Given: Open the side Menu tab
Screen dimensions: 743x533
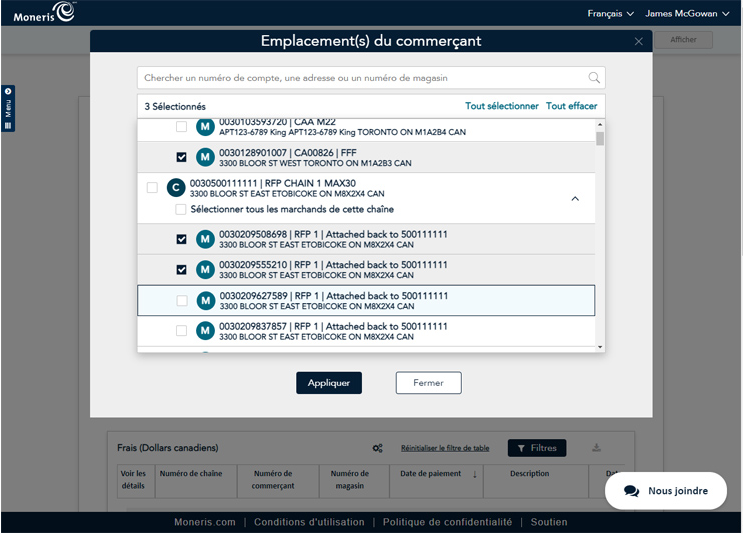Looking at the screenshot, I should [x=8, y=108].
